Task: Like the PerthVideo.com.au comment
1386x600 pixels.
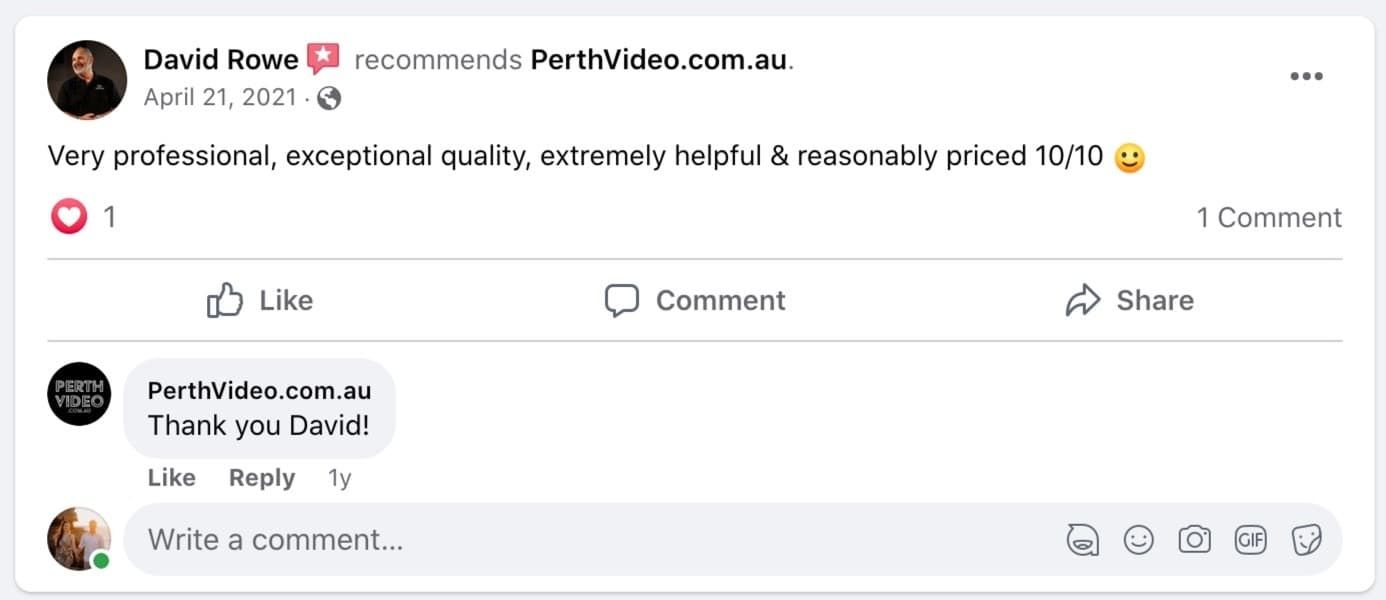Action: pos(171,478)
